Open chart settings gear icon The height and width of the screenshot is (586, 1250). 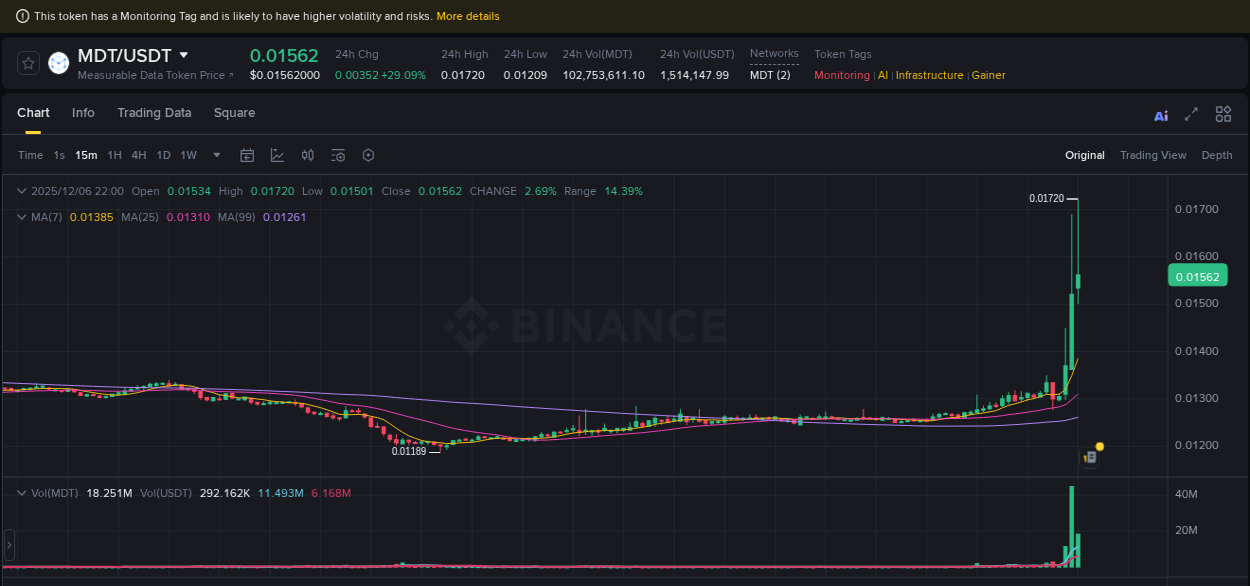click(x=368, y=155)
